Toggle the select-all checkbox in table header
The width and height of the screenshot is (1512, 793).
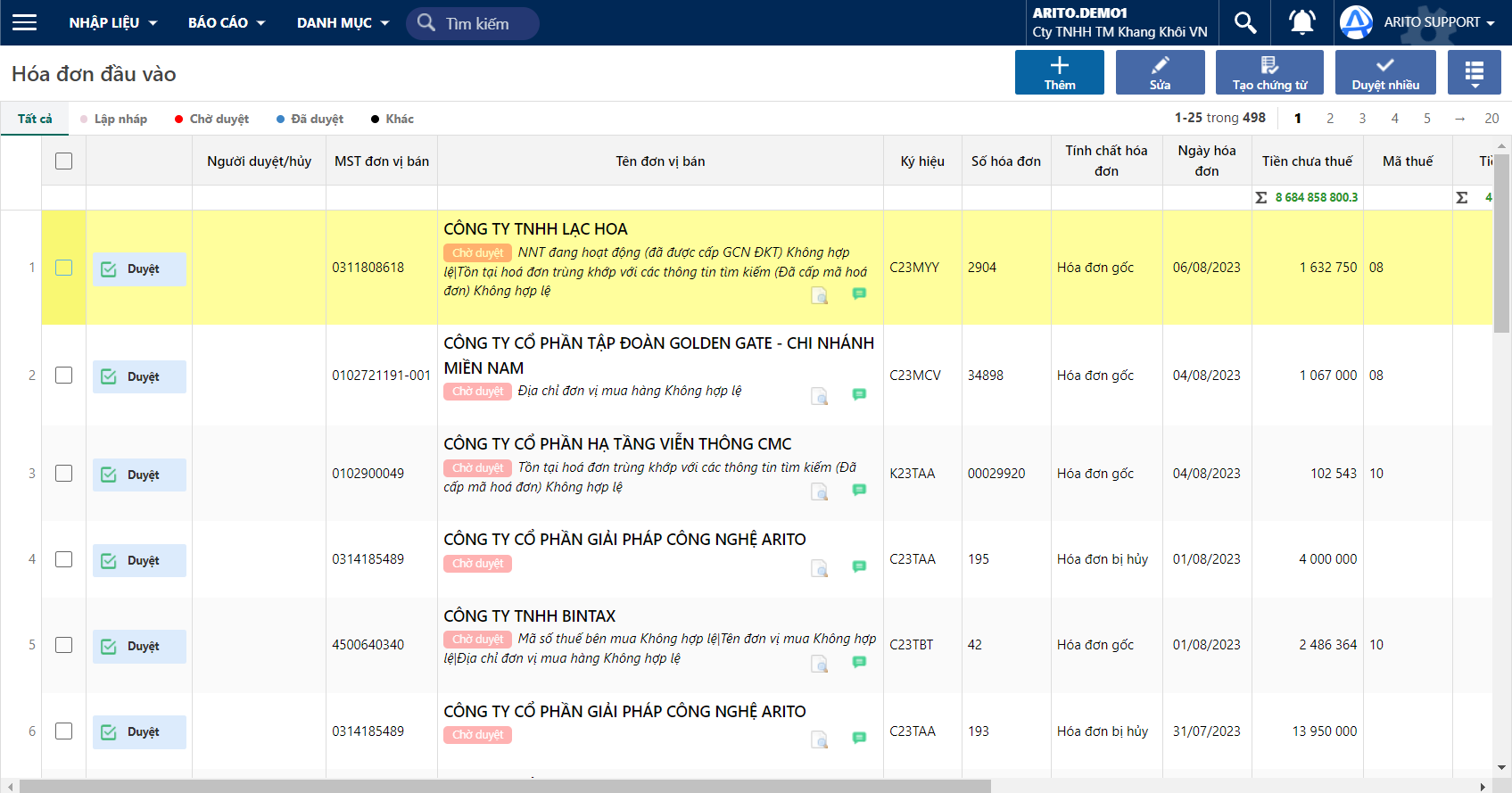coord(63,161)
